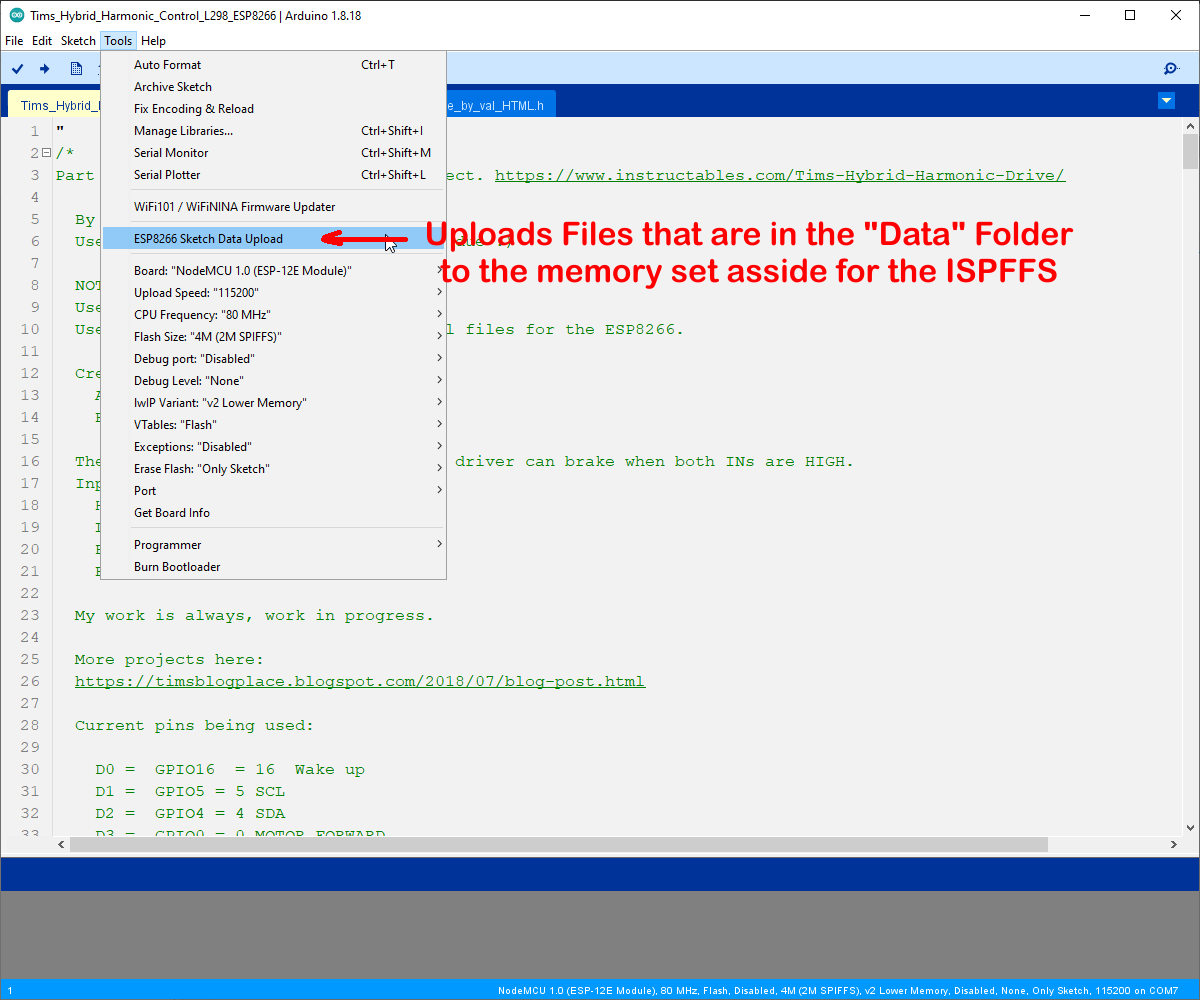This screenshot has width=1200, height=1000.
Task: Click the scroll right arrow of editor
Action: click(1173, 844)
